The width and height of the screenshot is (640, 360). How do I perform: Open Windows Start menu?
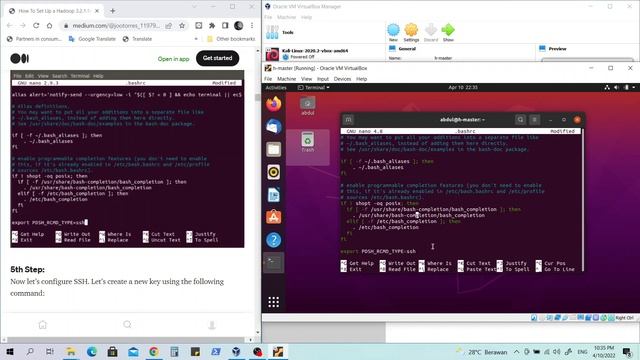point(10,351)
